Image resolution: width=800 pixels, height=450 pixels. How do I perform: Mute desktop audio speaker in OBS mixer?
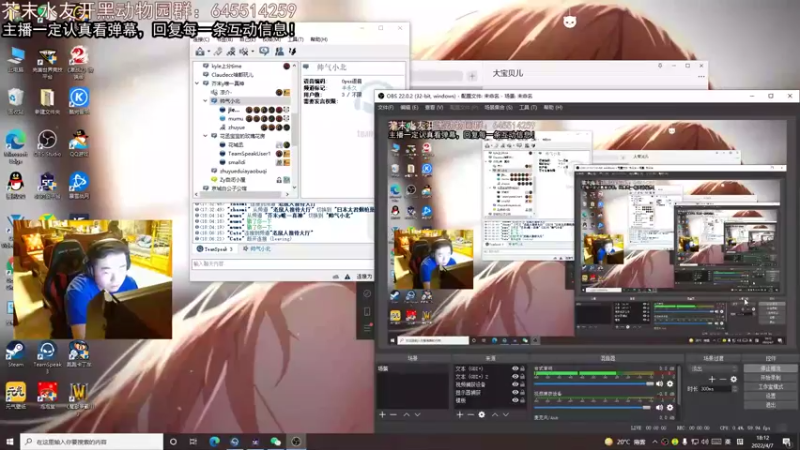pos(659,384)
